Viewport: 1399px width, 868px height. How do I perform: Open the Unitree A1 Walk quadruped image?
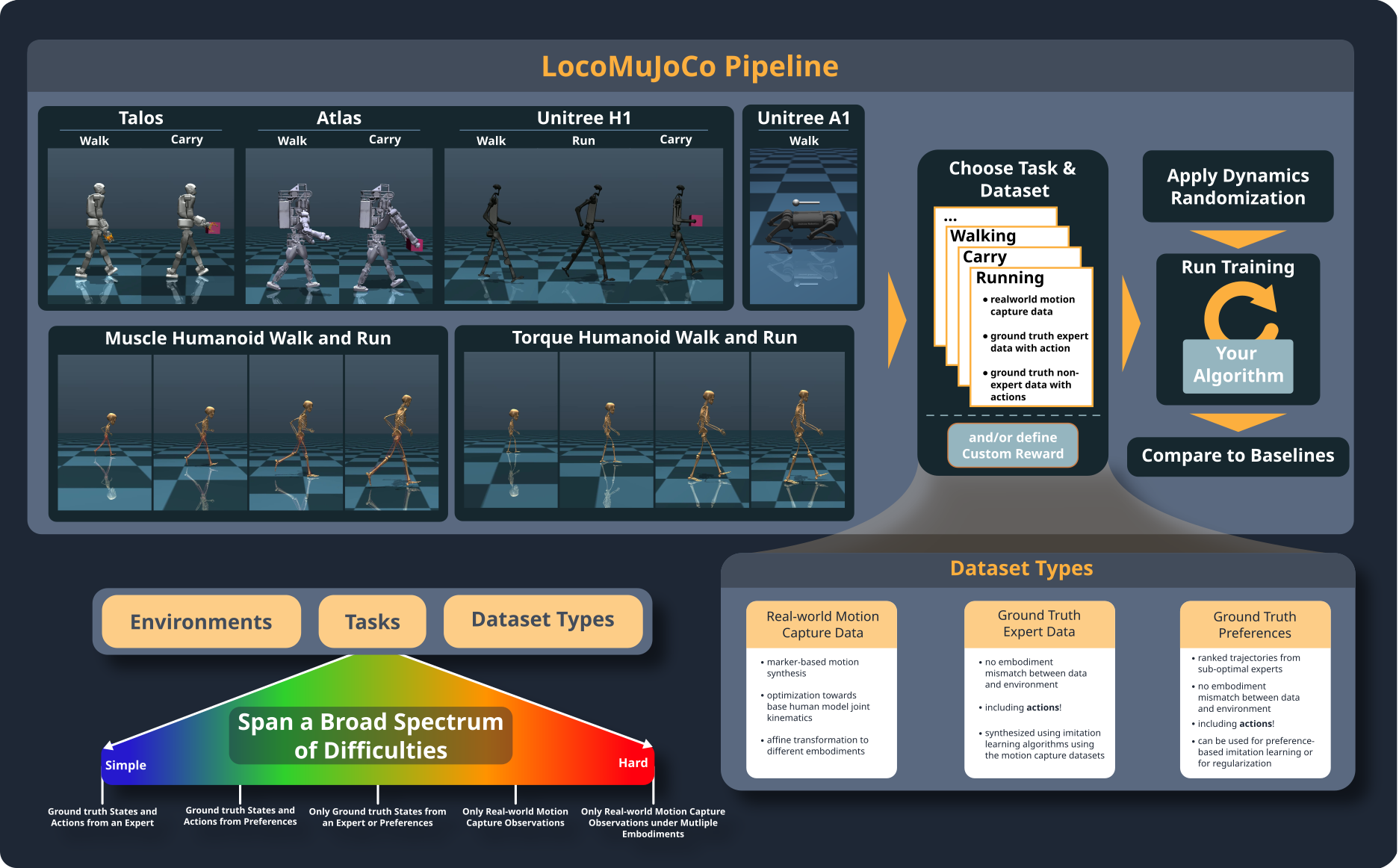click(x=804, y=226)
